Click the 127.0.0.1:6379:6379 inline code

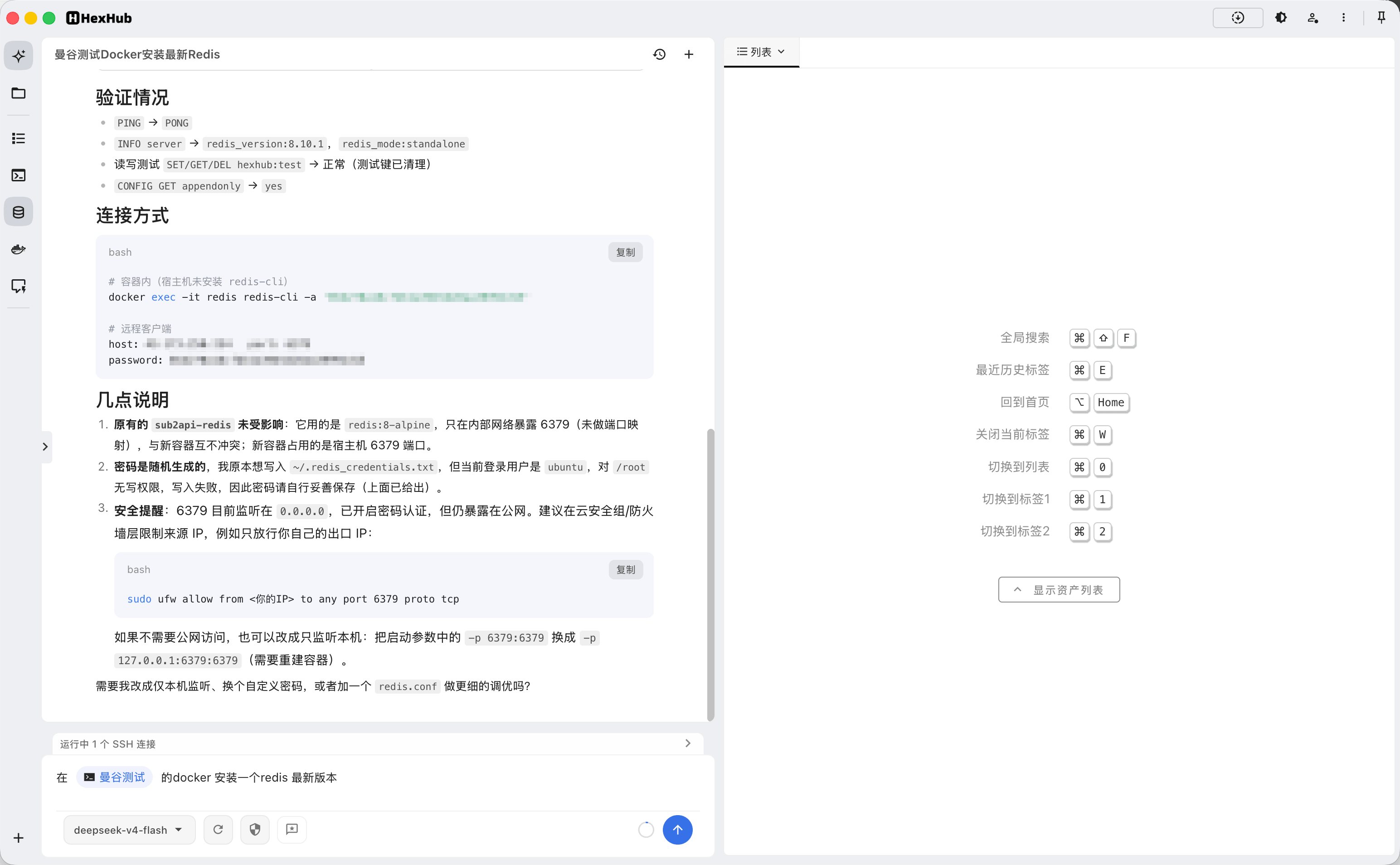[x=178, y=661]
